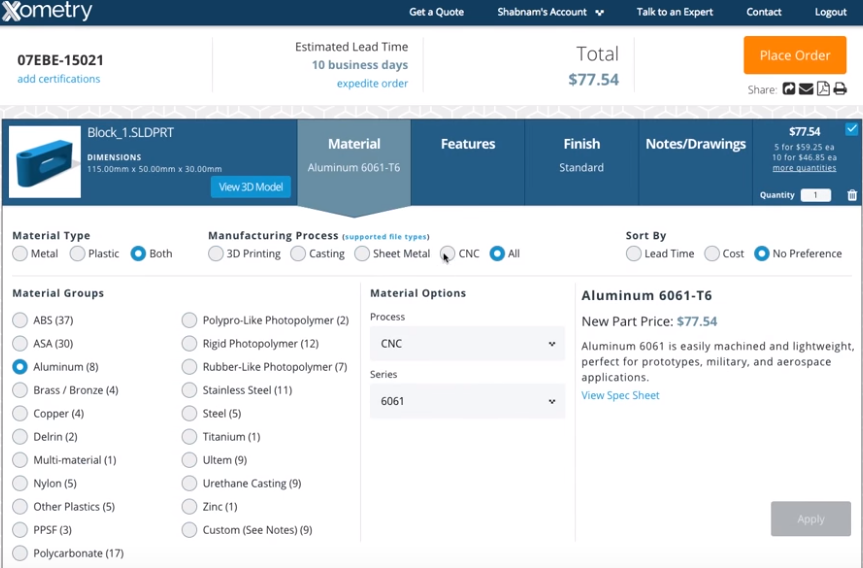
Task: Select Multi-material (1) group
Action: click(20, 460)
